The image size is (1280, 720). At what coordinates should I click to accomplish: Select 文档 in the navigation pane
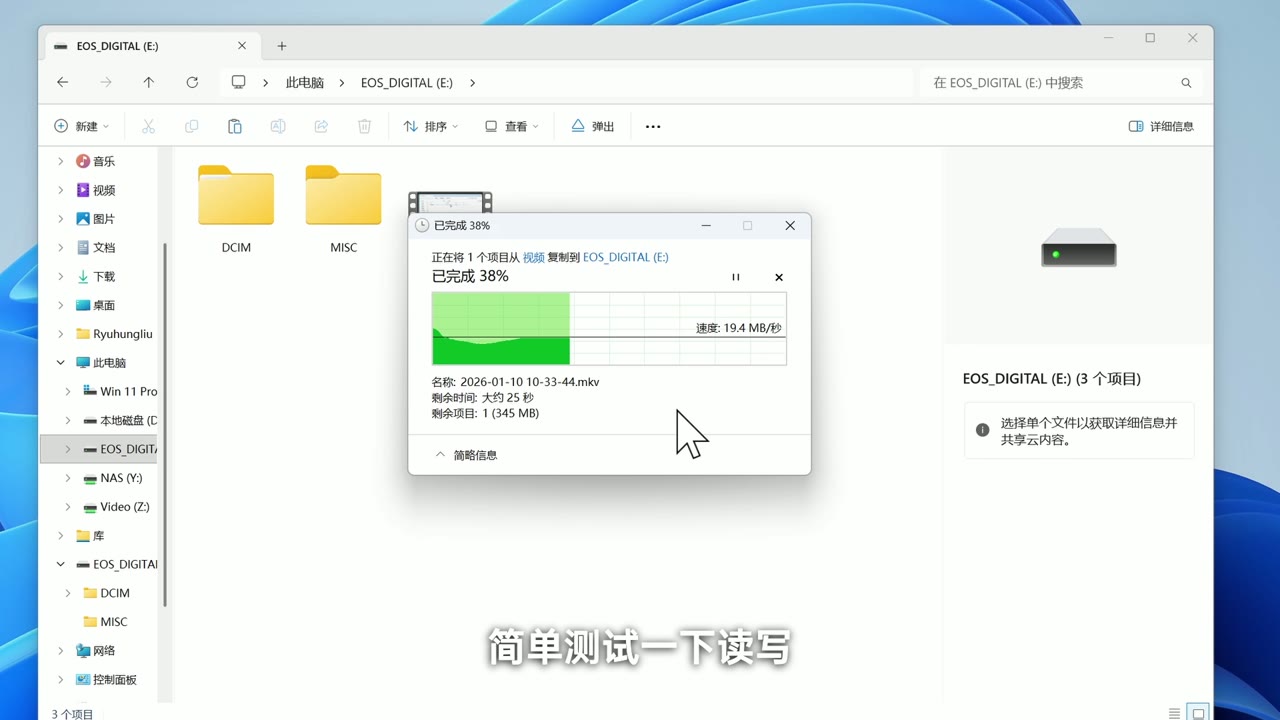[104, 248]
